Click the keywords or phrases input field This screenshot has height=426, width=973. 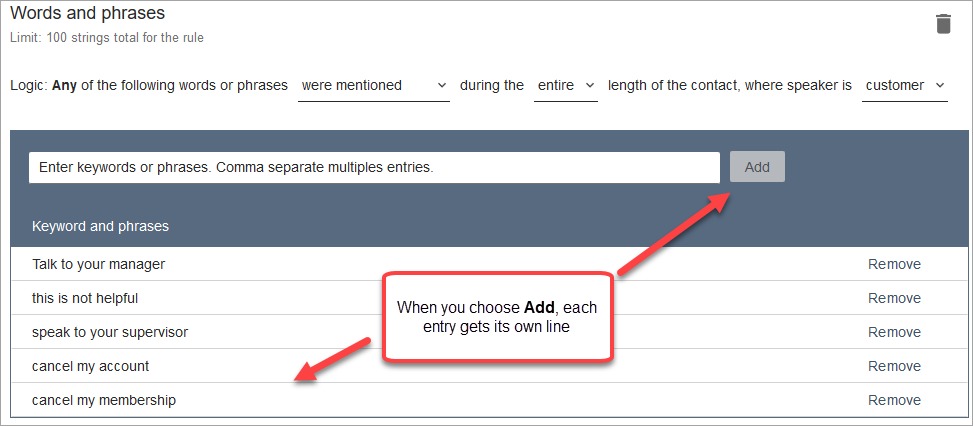click(374, 167)
